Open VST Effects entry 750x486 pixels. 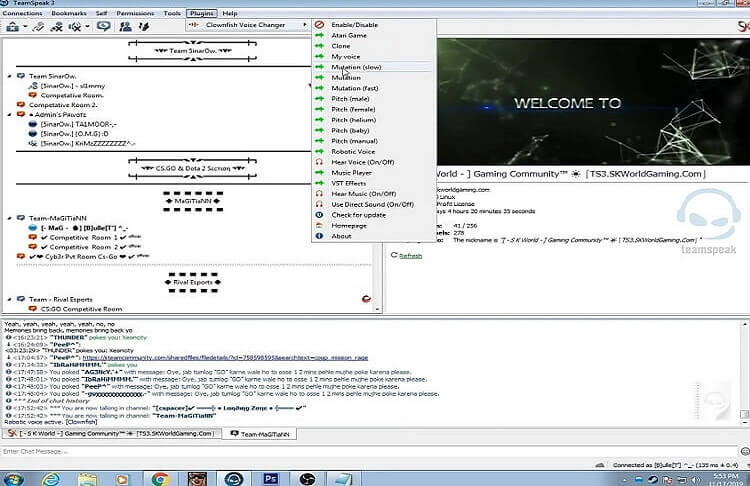click(x=373, y=183)
